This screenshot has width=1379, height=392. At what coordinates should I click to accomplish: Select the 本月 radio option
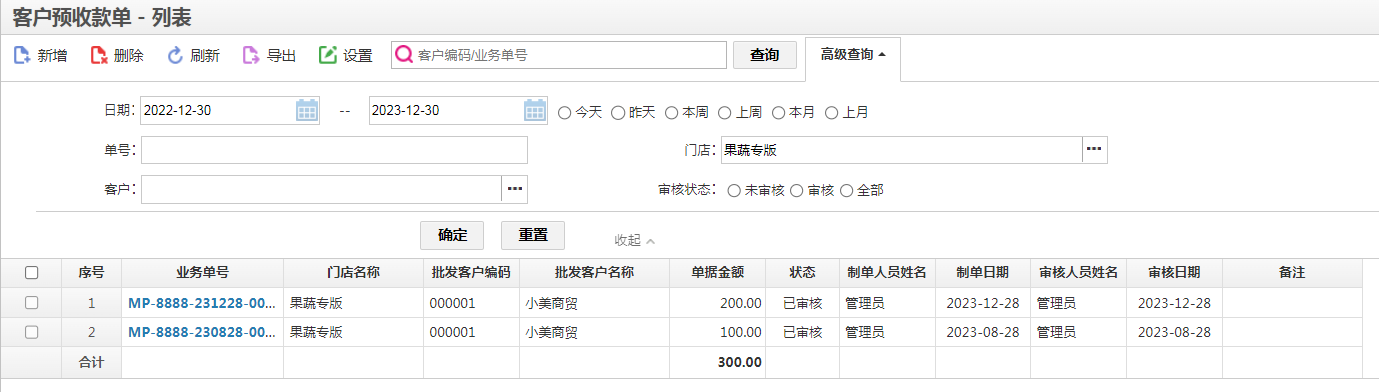(x=778, y=112)
